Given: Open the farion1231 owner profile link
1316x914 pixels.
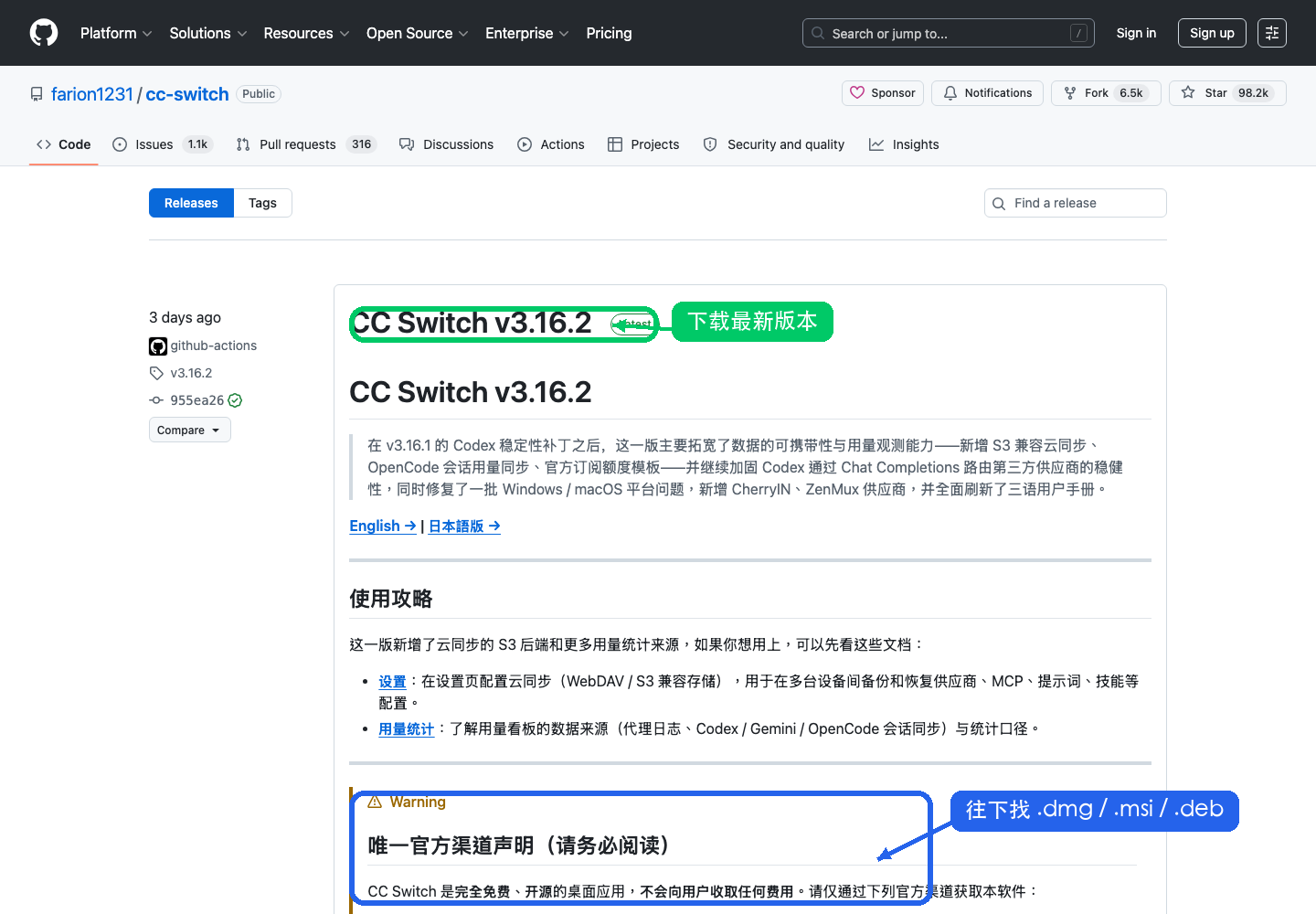Looking at the screenshot, I should tap(92, 94).
